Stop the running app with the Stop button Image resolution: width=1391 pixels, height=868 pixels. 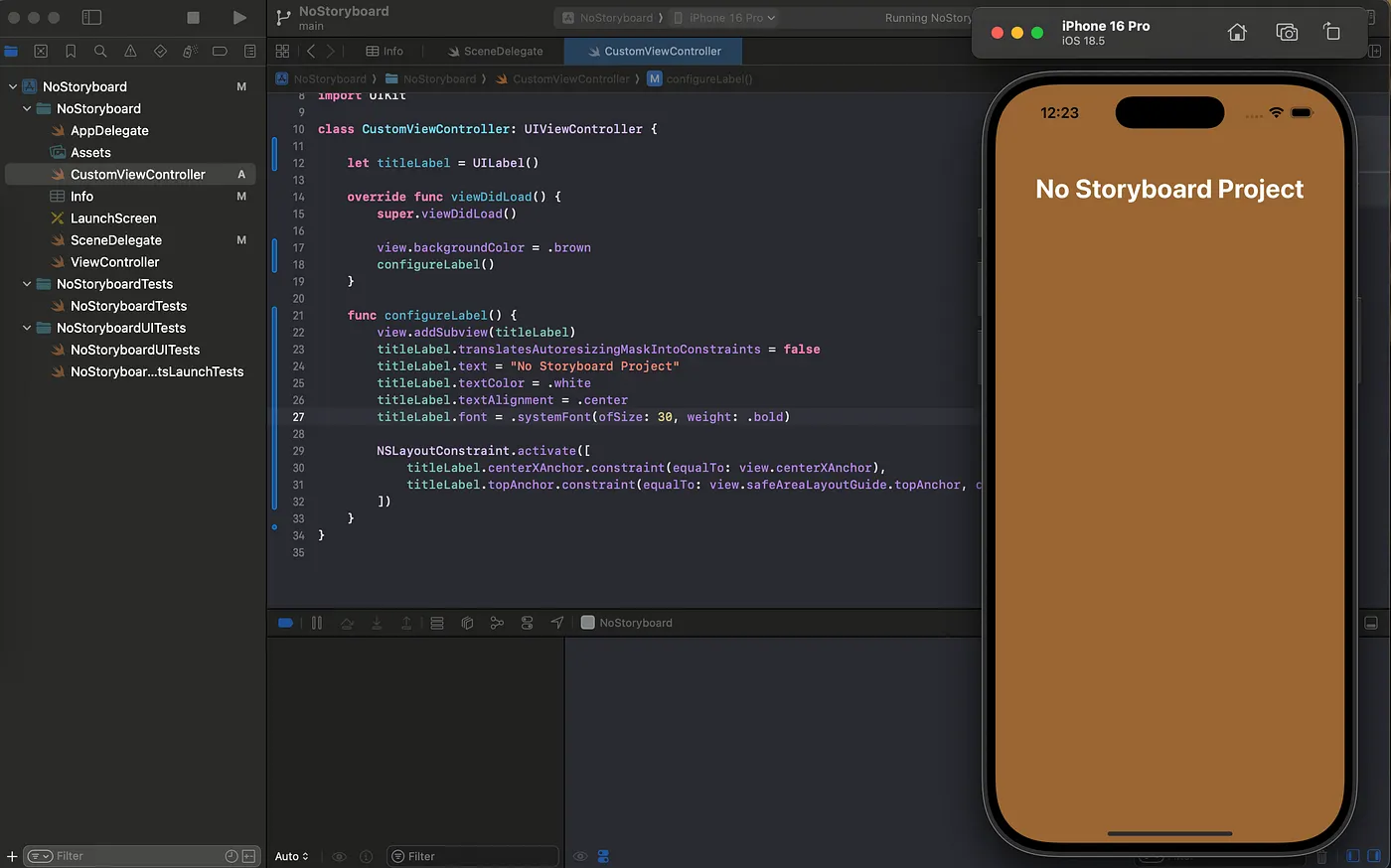pyautogui.click(x=194, y=18)
